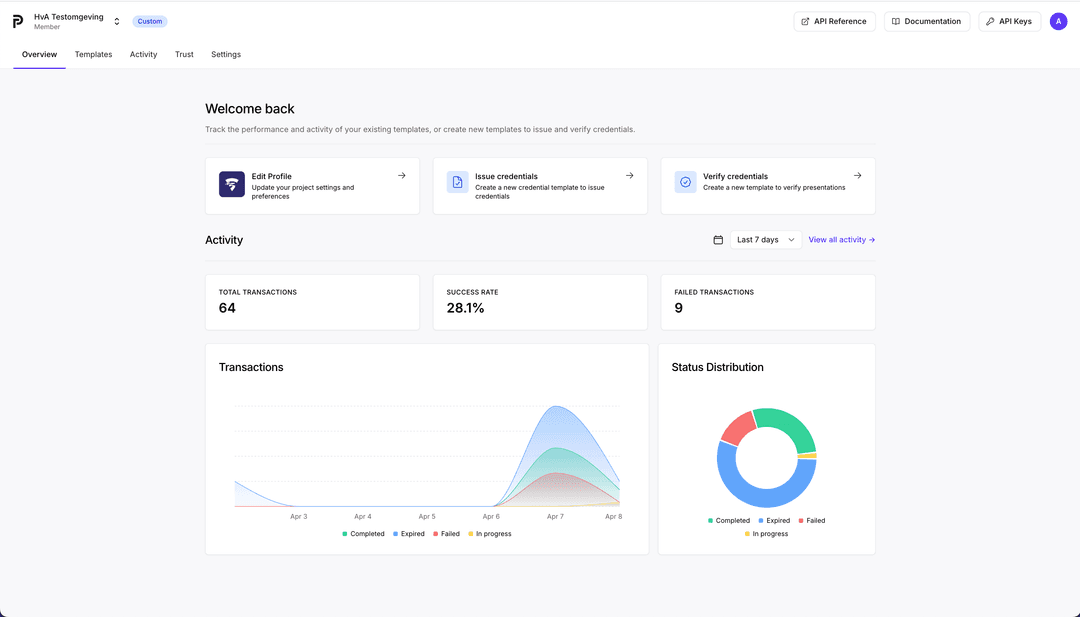
Task: Click the Pioneer "P" logo in the header
Action: coord(16,18)
